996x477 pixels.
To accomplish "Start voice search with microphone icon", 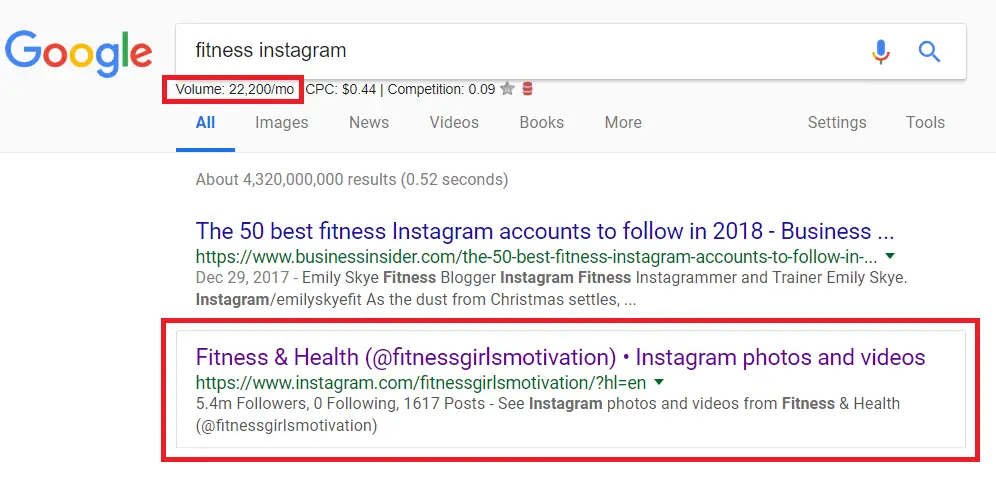I will (x=880, y=51).
